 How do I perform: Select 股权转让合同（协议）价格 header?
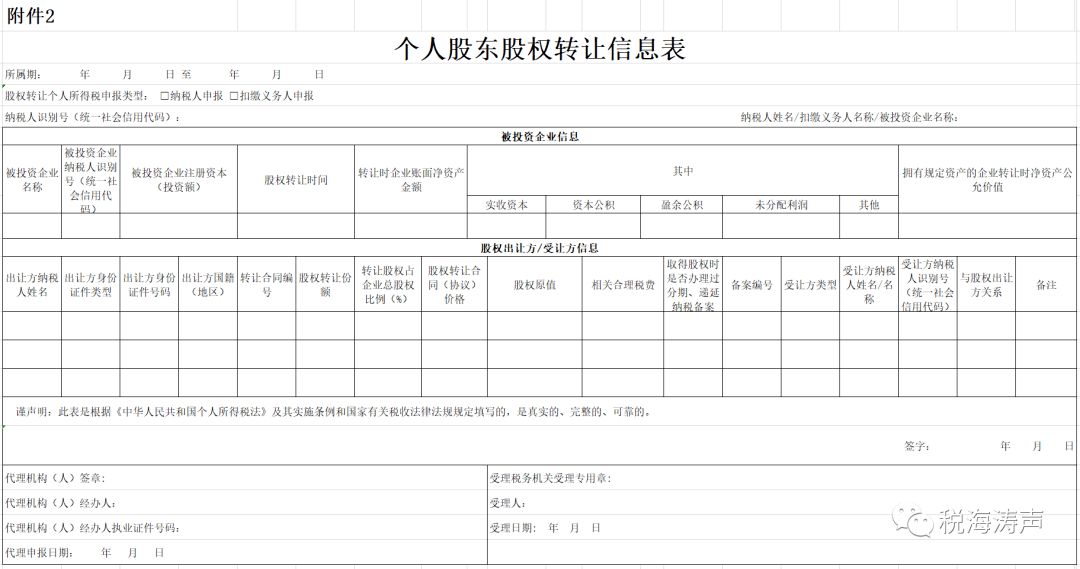click(x=454, y=284)
